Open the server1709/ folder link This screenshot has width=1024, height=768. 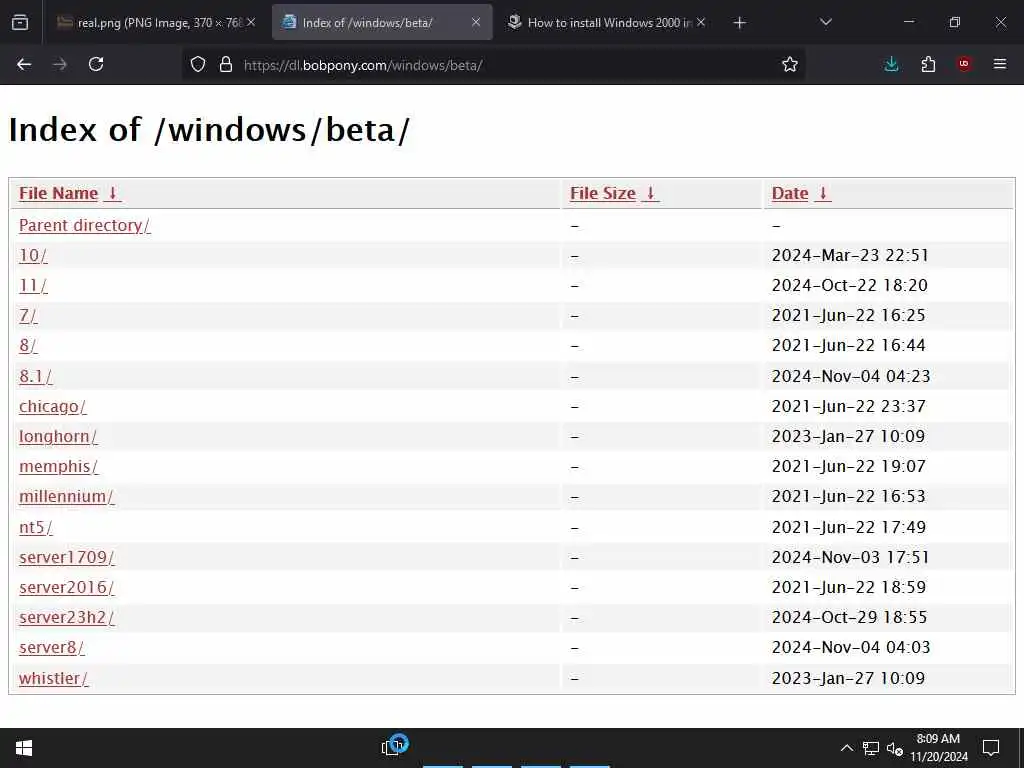point(67,557)
